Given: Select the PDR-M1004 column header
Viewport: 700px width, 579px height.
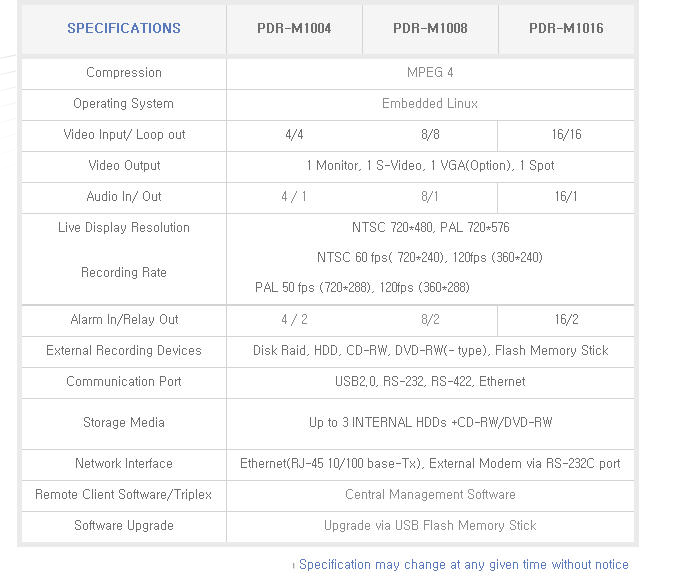Looking at the screenshot, I should coord(294,28).
